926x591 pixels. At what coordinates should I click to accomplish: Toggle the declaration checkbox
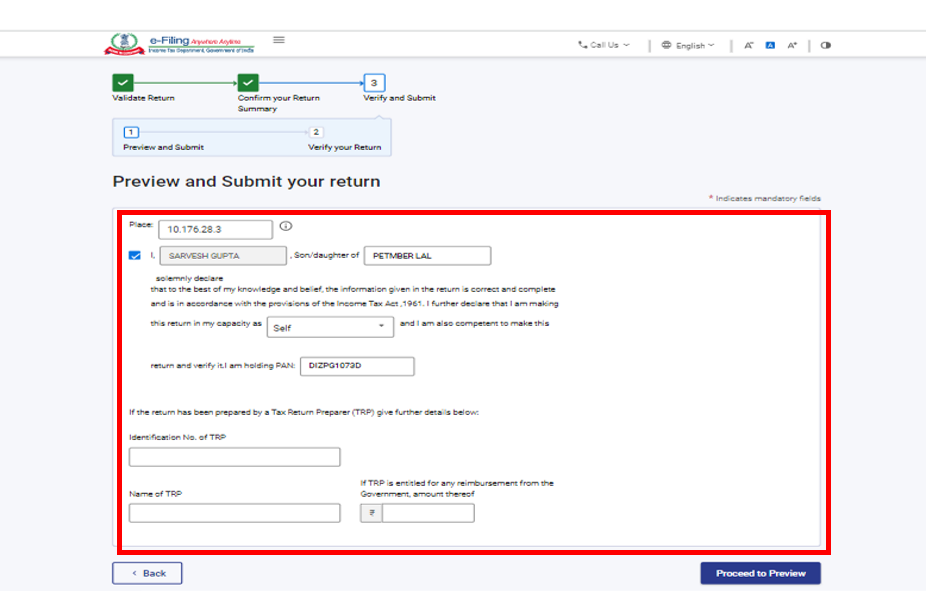click(135, 256)
